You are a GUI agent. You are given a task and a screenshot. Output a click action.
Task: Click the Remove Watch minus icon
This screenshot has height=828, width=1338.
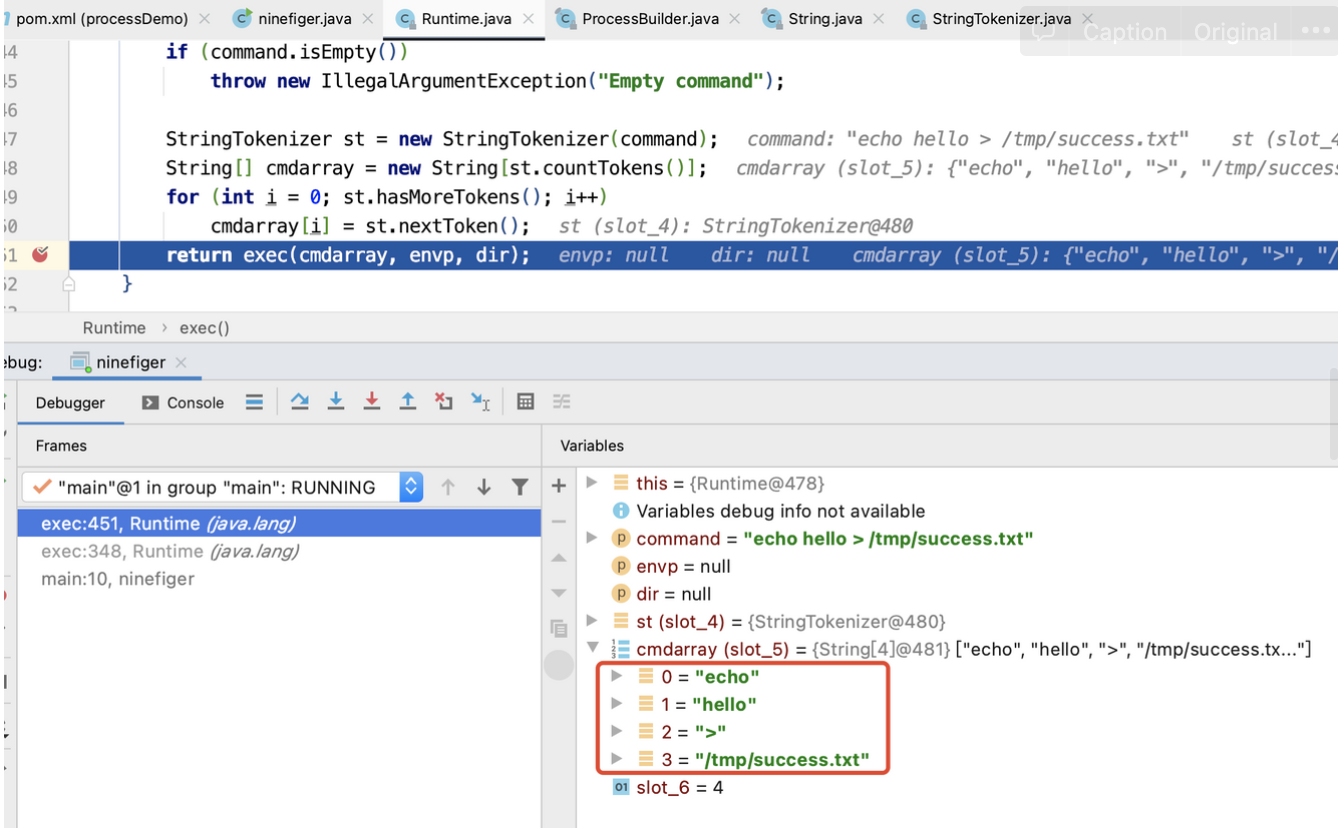[x=559, y=522]
